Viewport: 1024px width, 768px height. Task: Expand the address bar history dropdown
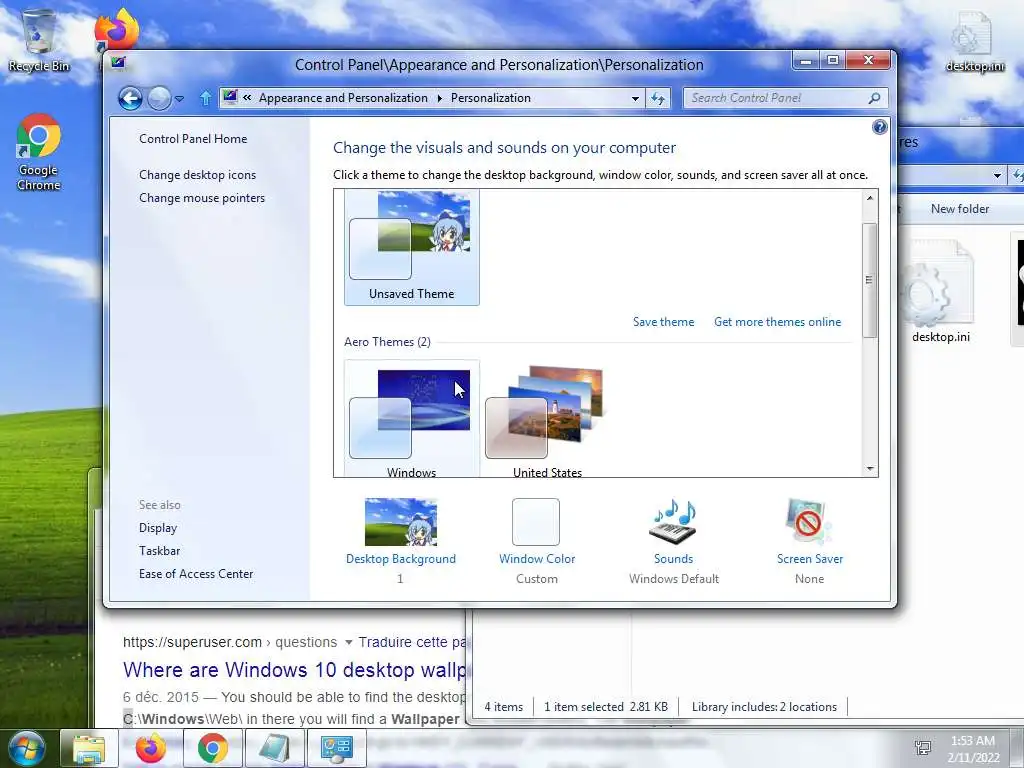pyautogui.click(x=635, y=98)
